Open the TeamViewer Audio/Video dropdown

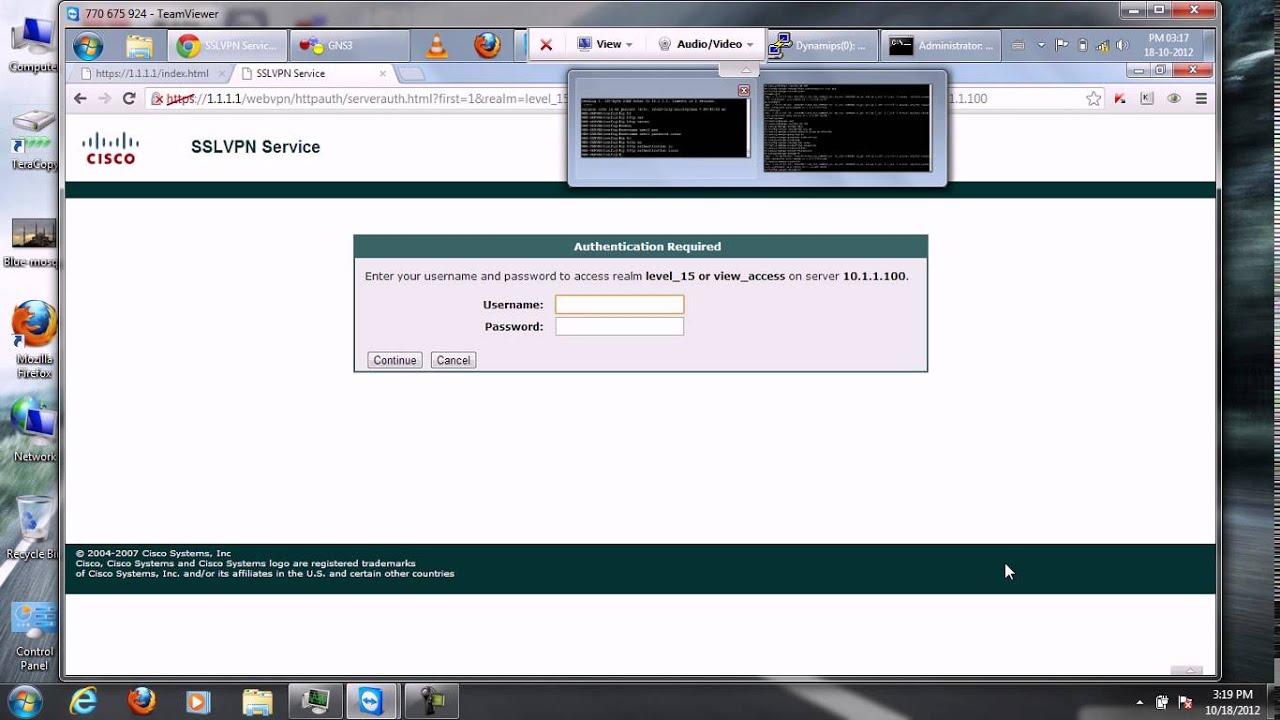(705, 44)
